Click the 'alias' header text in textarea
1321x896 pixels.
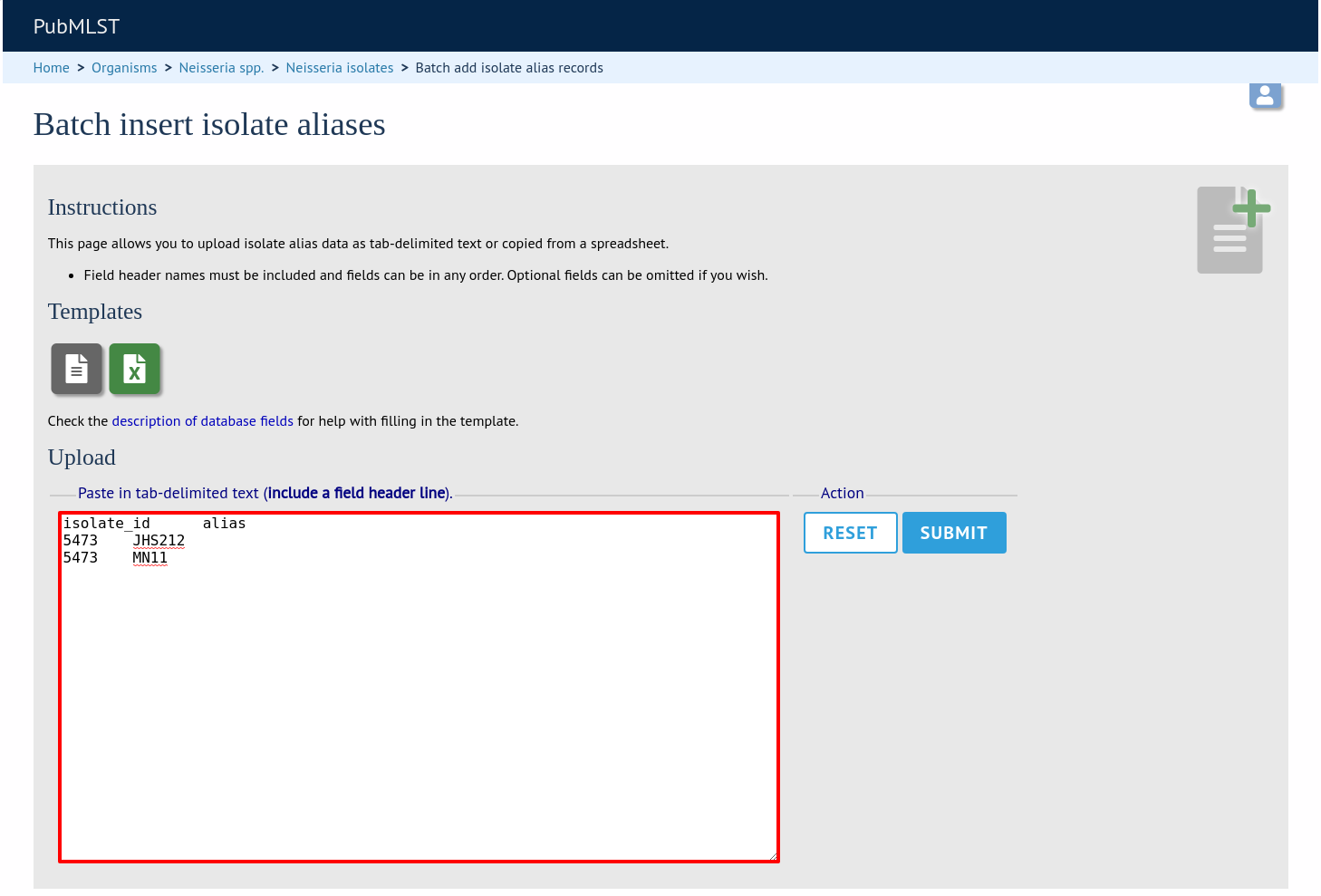click(224, 524)
